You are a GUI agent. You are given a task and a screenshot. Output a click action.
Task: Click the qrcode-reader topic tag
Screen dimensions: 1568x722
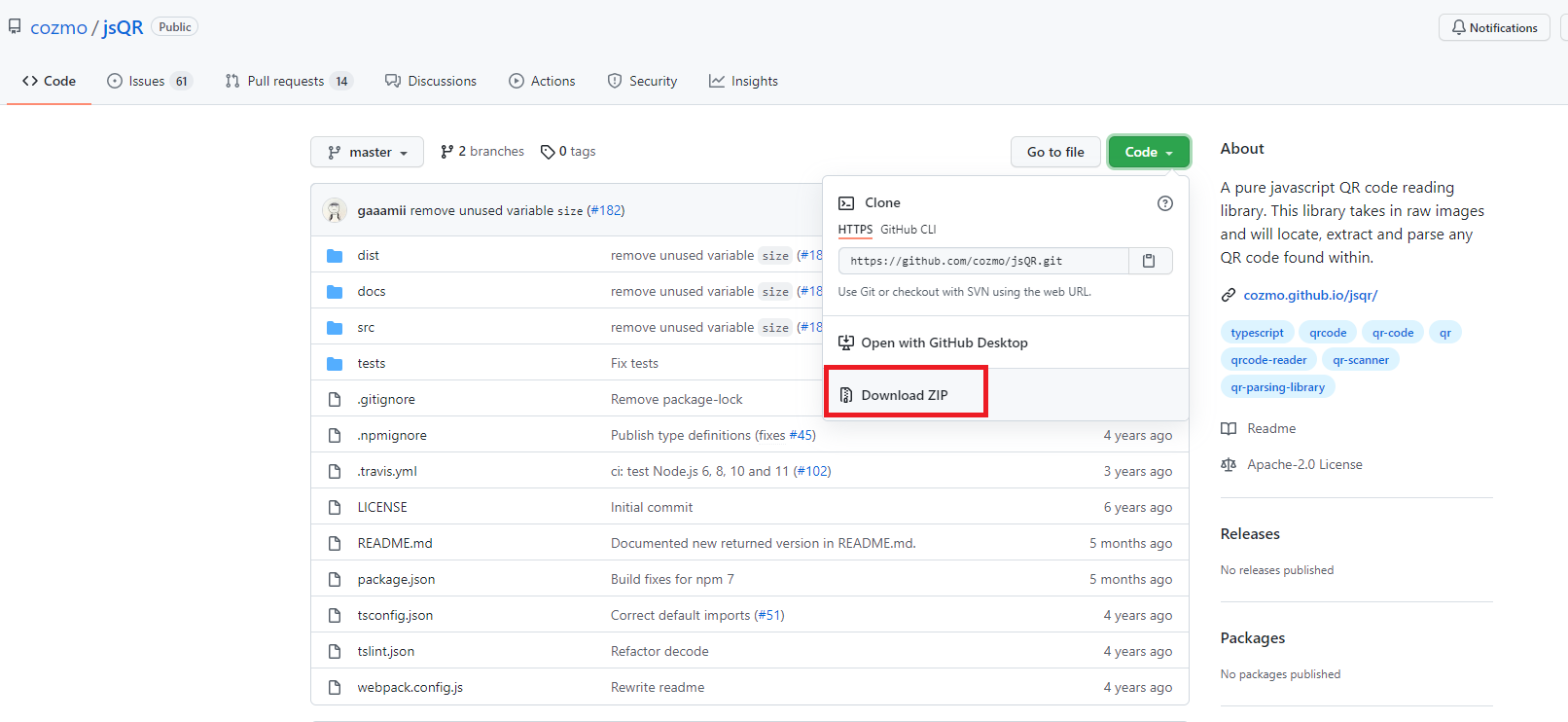(x=1268, y=360)
